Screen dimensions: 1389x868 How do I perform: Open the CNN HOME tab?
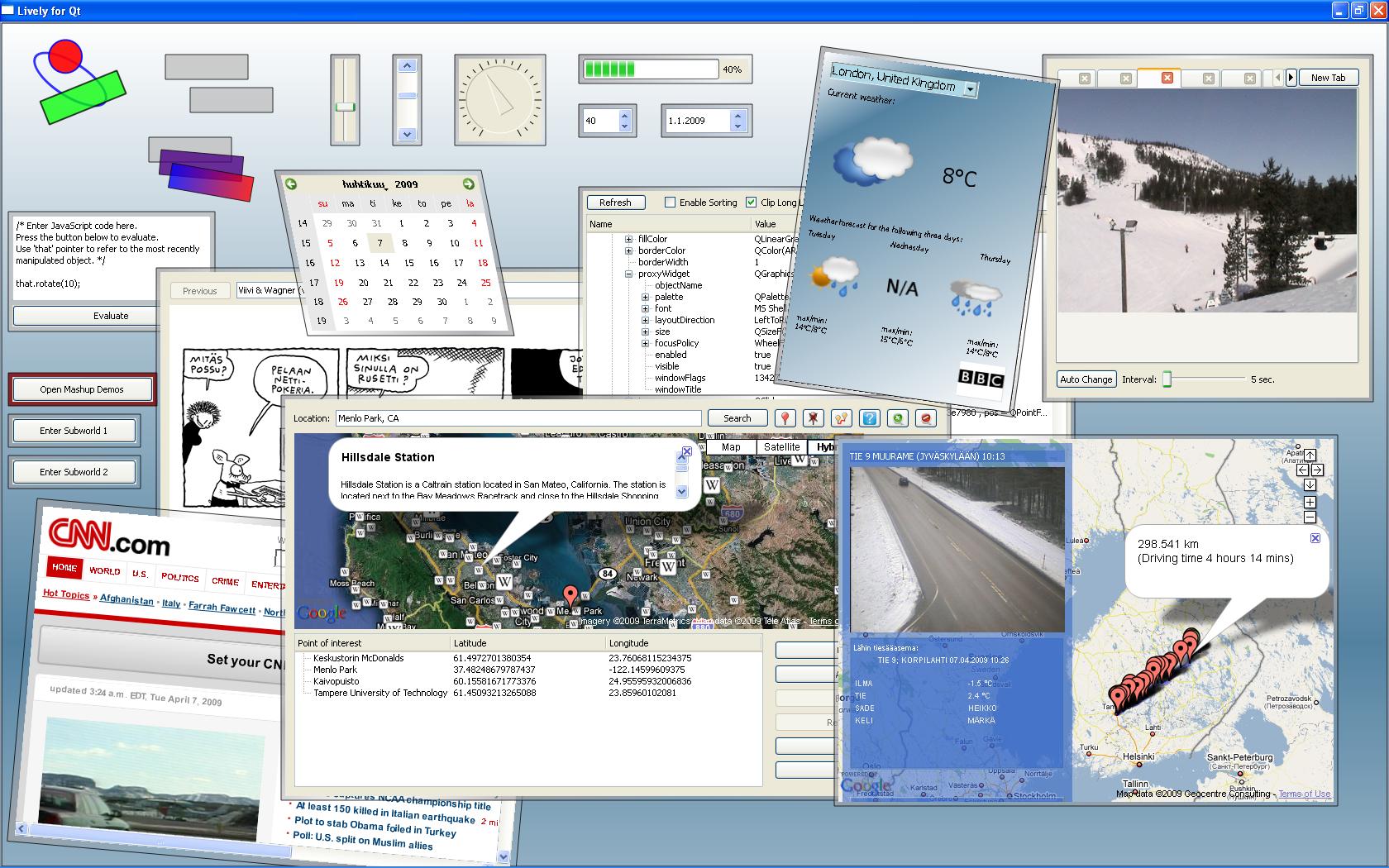pos(64,568)
